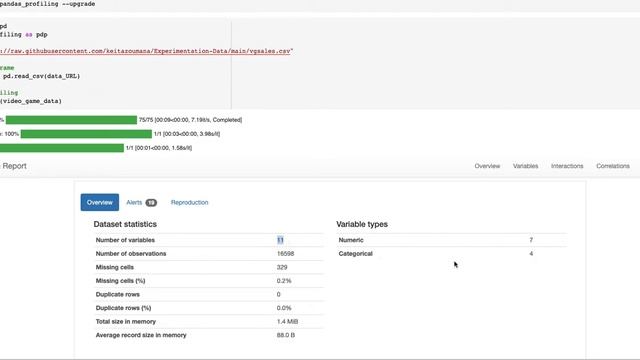Screen dimensions: 640x360
Task: Click Total size in memory 1.4 MiB
Action: (x=287, y=322)
